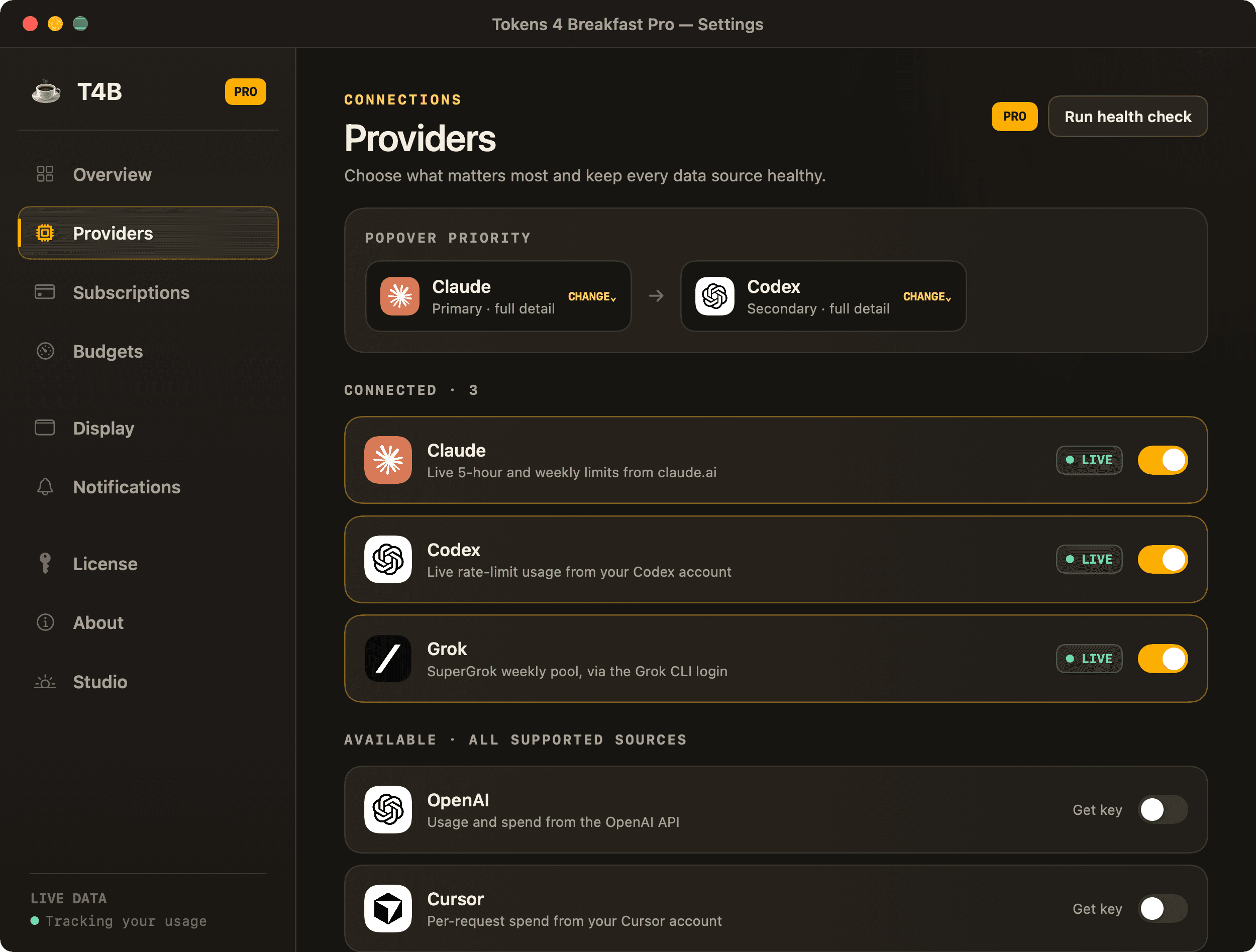Click the green Tracking your usage status dot
Viewport: 1256px width, 952px height.
coord(35,921)
